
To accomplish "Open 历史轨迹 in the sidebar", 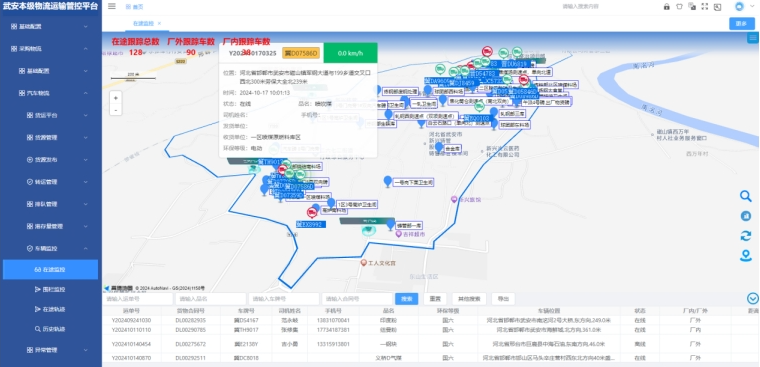I will (x=50, y=329).
